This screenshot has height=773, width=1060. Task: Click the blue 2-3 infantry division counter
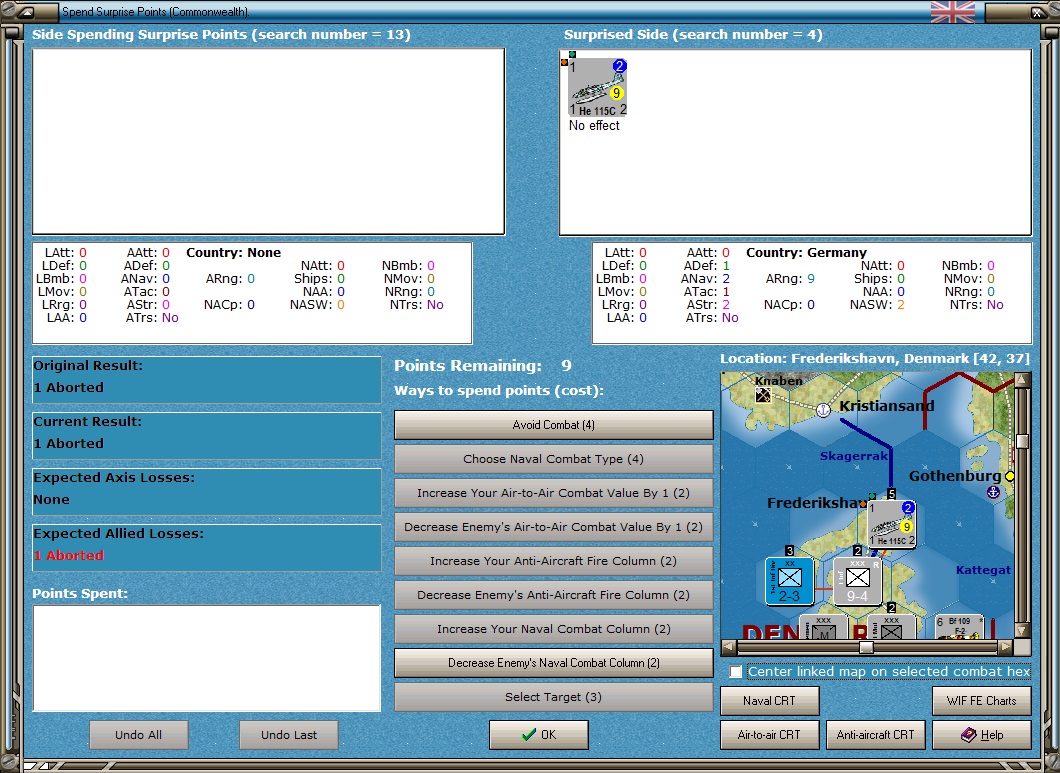(x=789, y=581)
